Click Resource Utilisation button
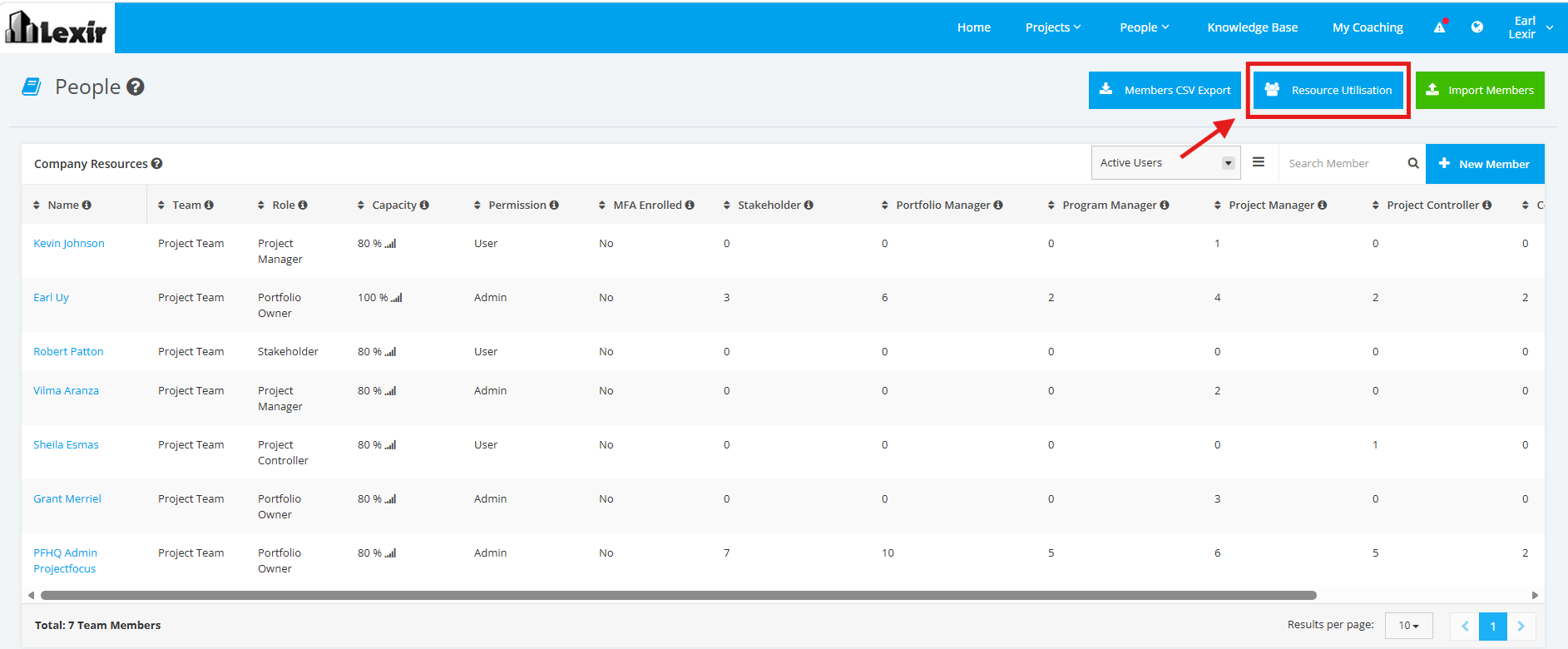Screen dimensions: 1568x649 1328,90
